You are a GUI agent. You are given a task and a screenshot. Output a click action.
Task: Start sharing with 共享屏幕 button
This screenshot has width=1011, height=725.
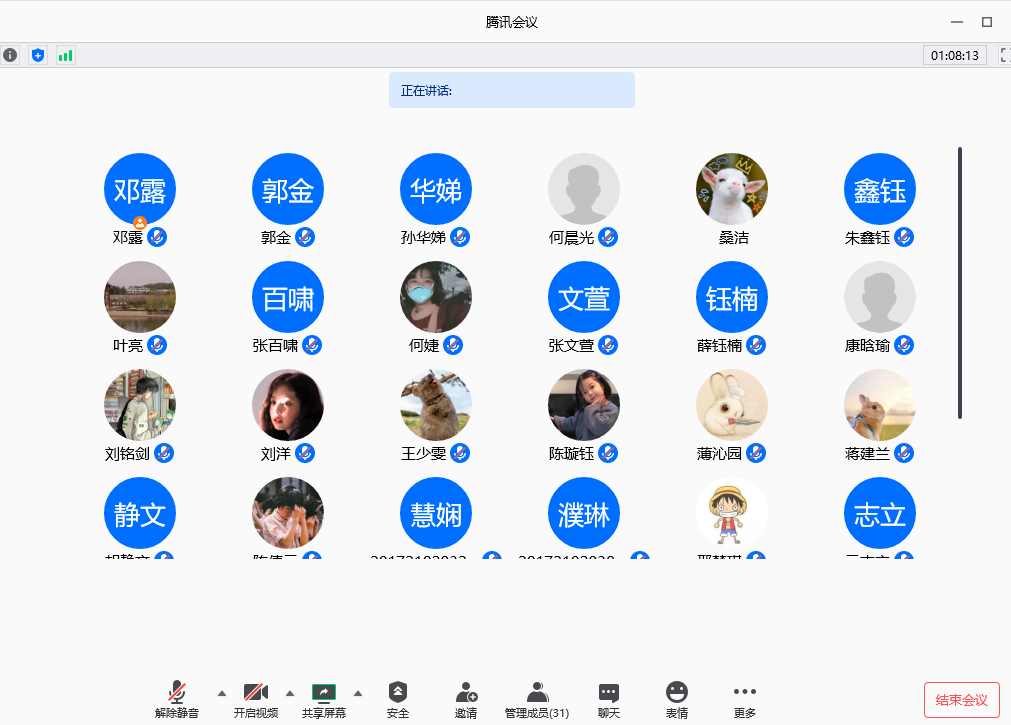tap(324, 698)
